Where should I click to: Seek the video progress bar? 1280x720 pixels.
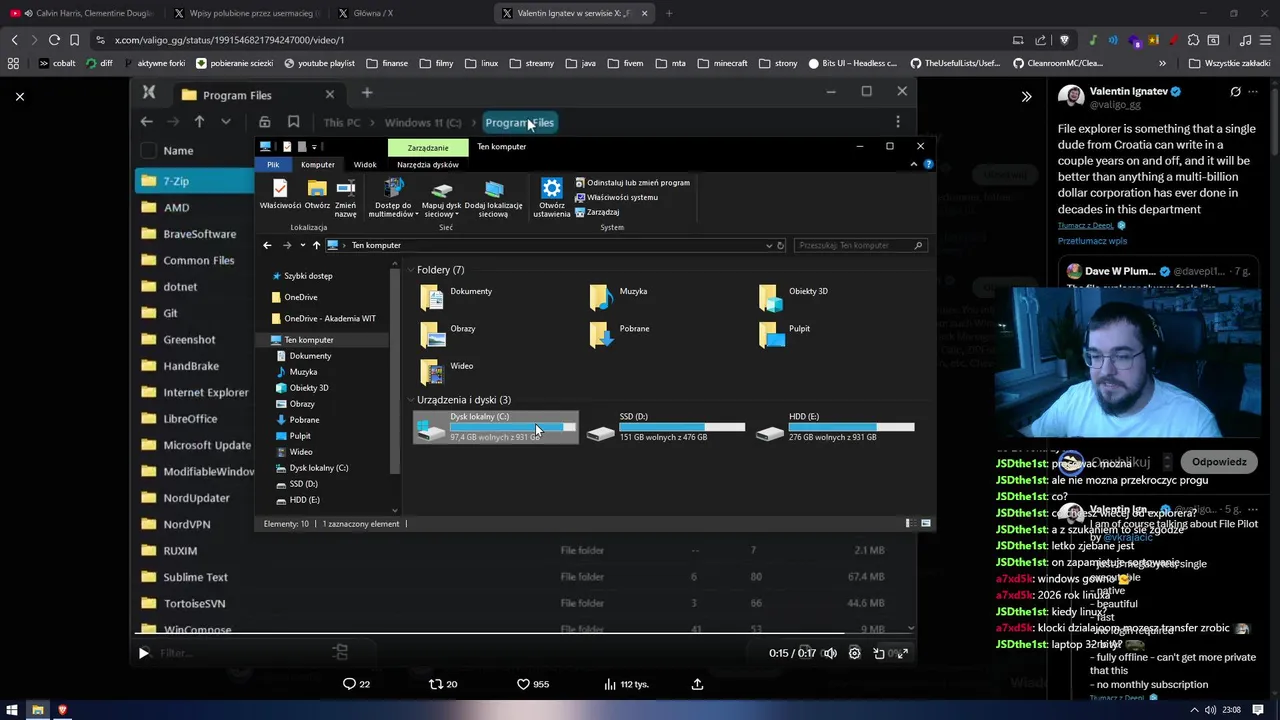coord(524,634)
